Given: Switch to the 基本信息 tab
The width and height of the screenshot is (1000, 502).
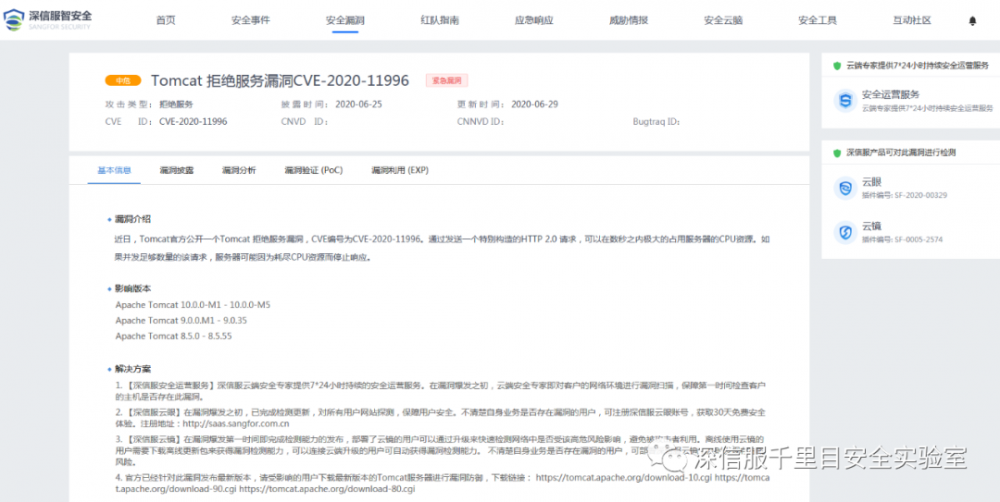Looking at the screenshot, I should [x=114, y=170].
